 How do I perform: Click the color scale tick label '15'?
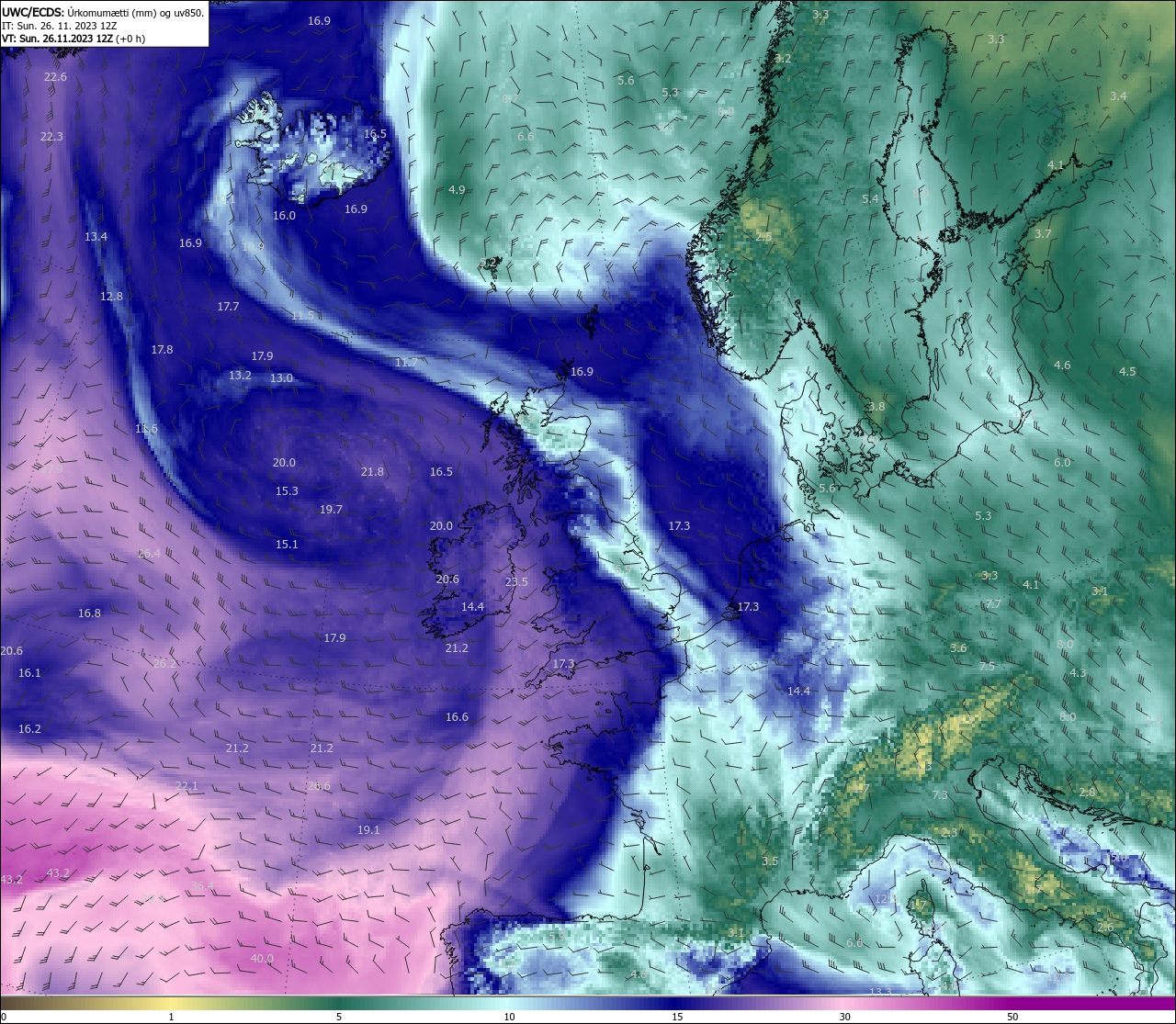[677, 1017]
